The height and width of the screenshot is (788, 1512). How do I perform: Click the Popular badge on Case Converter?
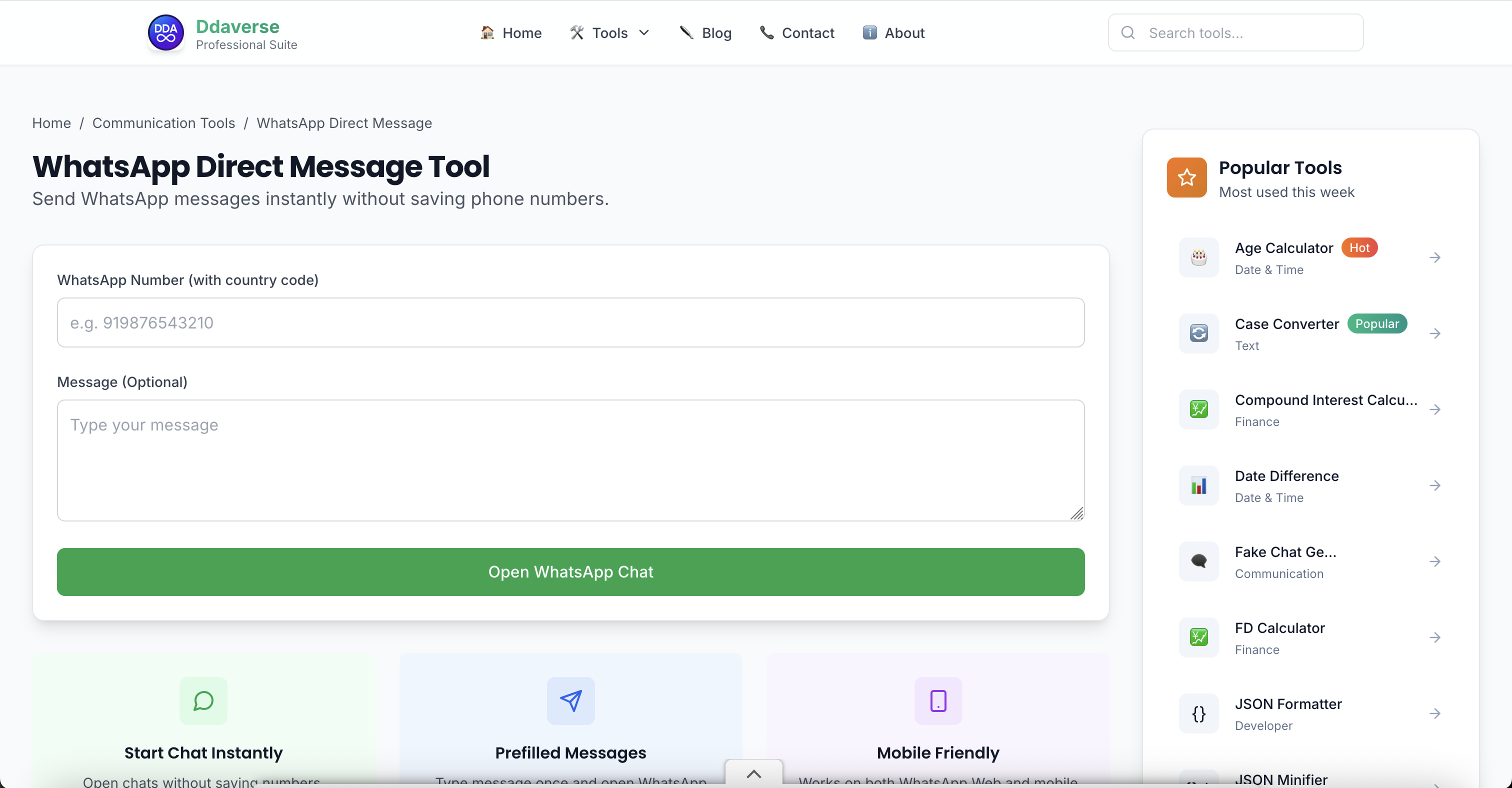(x=1377, y=323)
